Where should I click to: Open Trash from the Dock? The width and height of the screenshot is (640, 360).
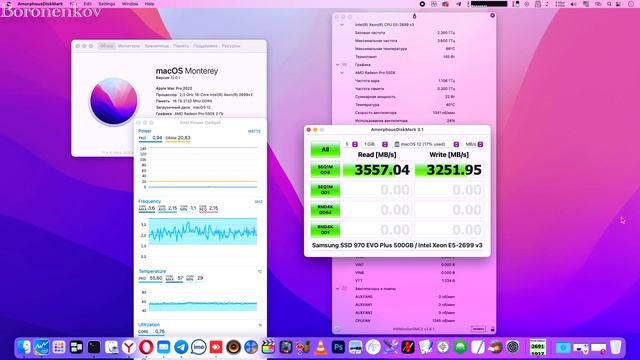point(616,347)
